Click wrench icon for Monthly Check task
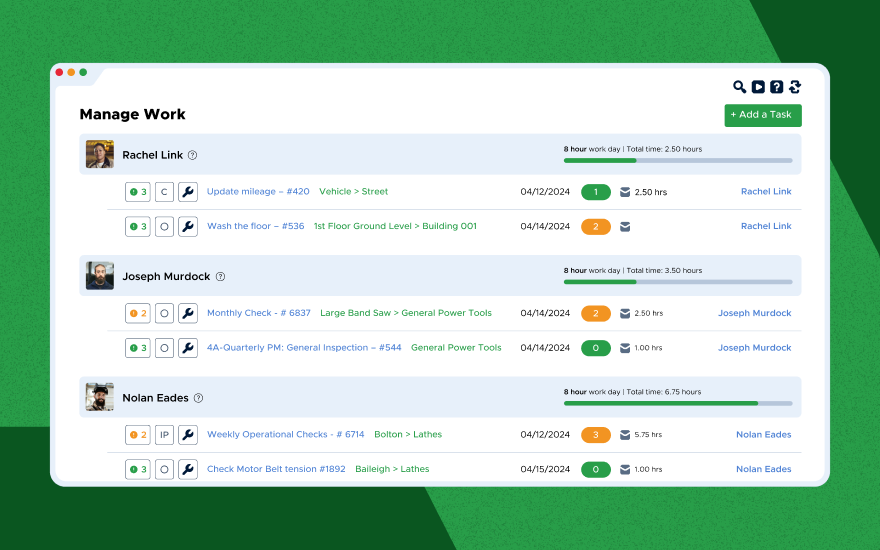This screenshot has height=550, width=880. click(188, 313)
